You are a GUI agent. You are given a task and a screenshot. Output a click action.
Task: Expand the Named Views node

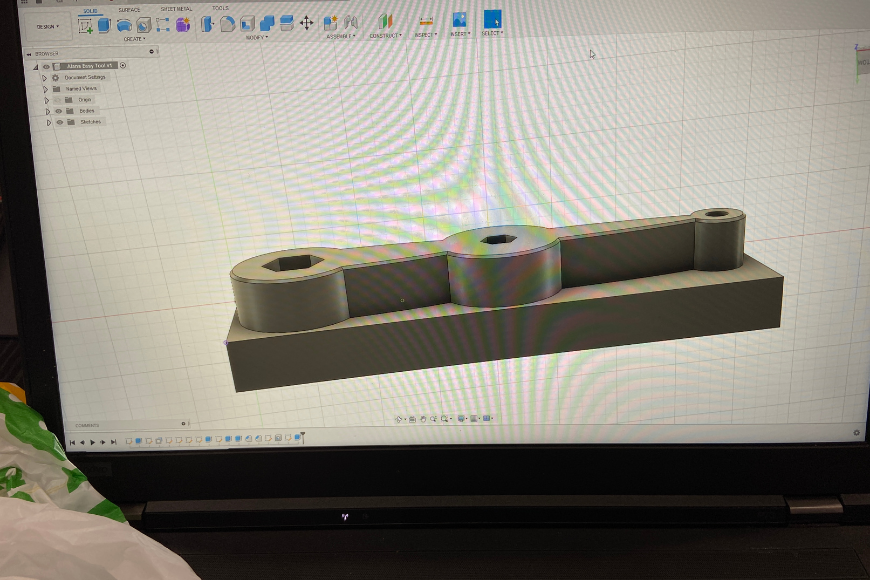(x=45, y=89)
